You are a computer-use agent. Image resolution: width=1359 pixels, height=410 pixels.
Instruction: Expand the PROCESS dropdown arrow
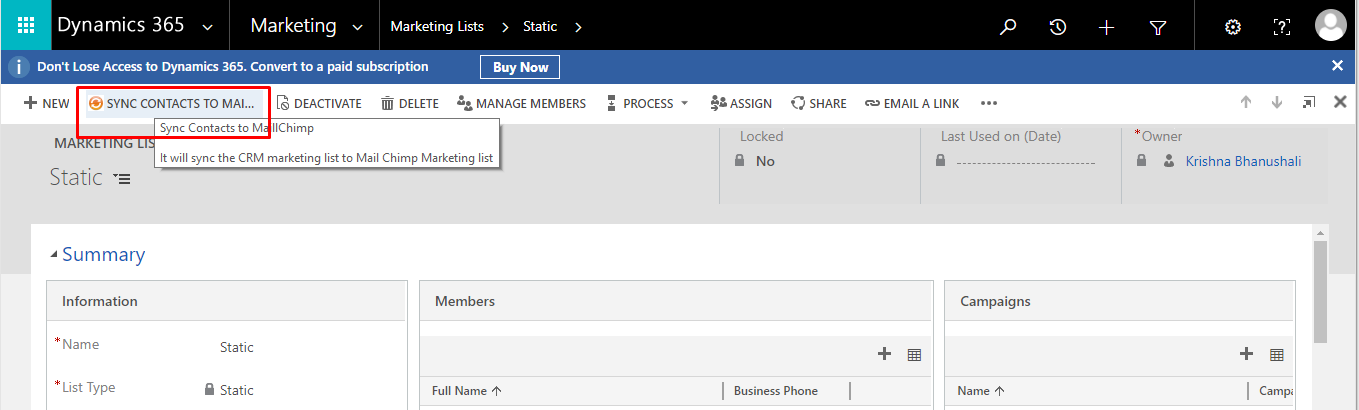point(684,103)
